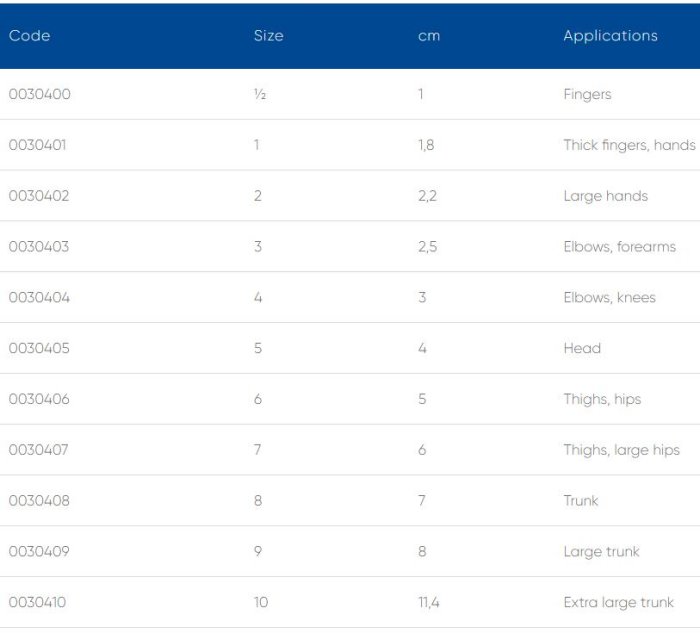This screenshot has height=633, width=700.
Task: Select product code 0030401
Action: click(x=39, y=145)
